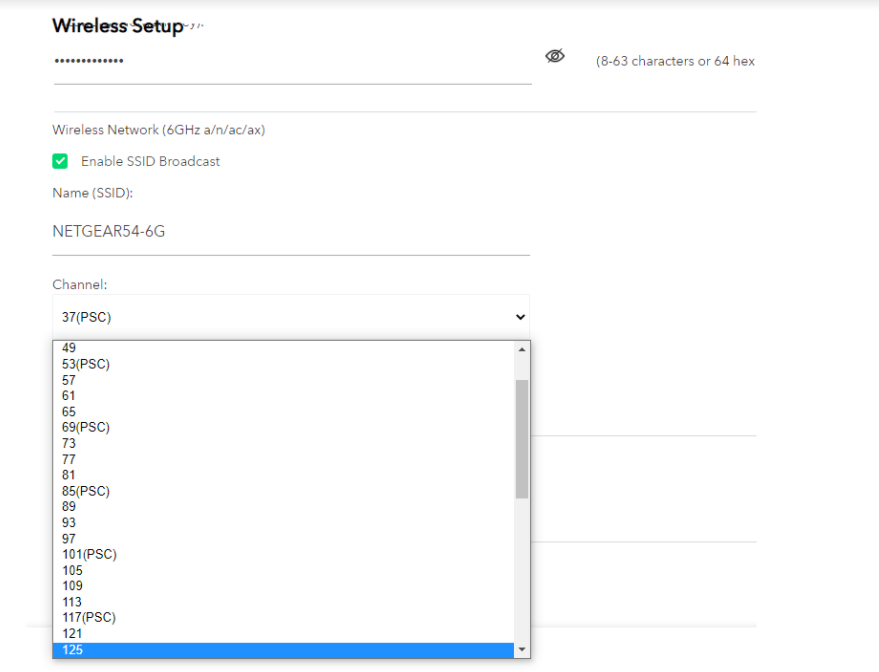Image resolution: width=879 pixels, height=672 pixels.
Task: Show password with the eye icon
Action: point(555,56)
